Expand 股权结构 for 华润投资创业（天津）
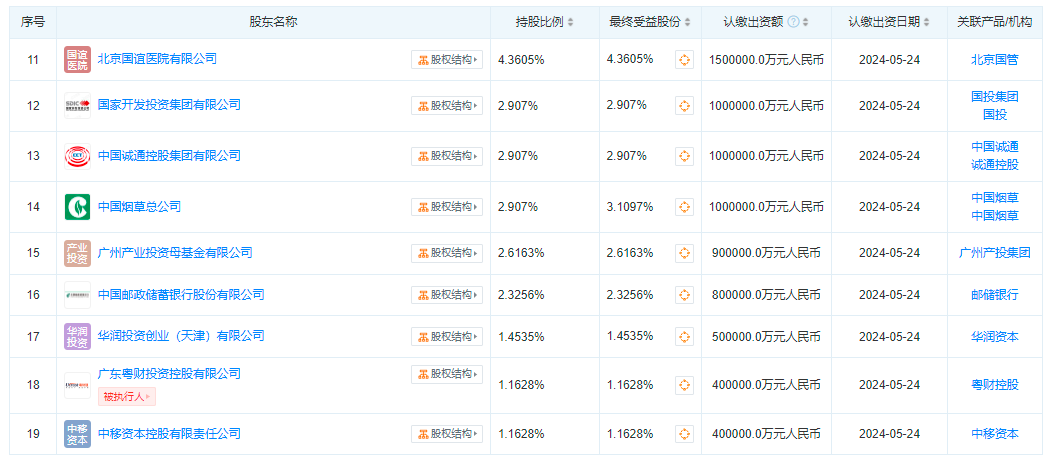 (x=447, y=336)
